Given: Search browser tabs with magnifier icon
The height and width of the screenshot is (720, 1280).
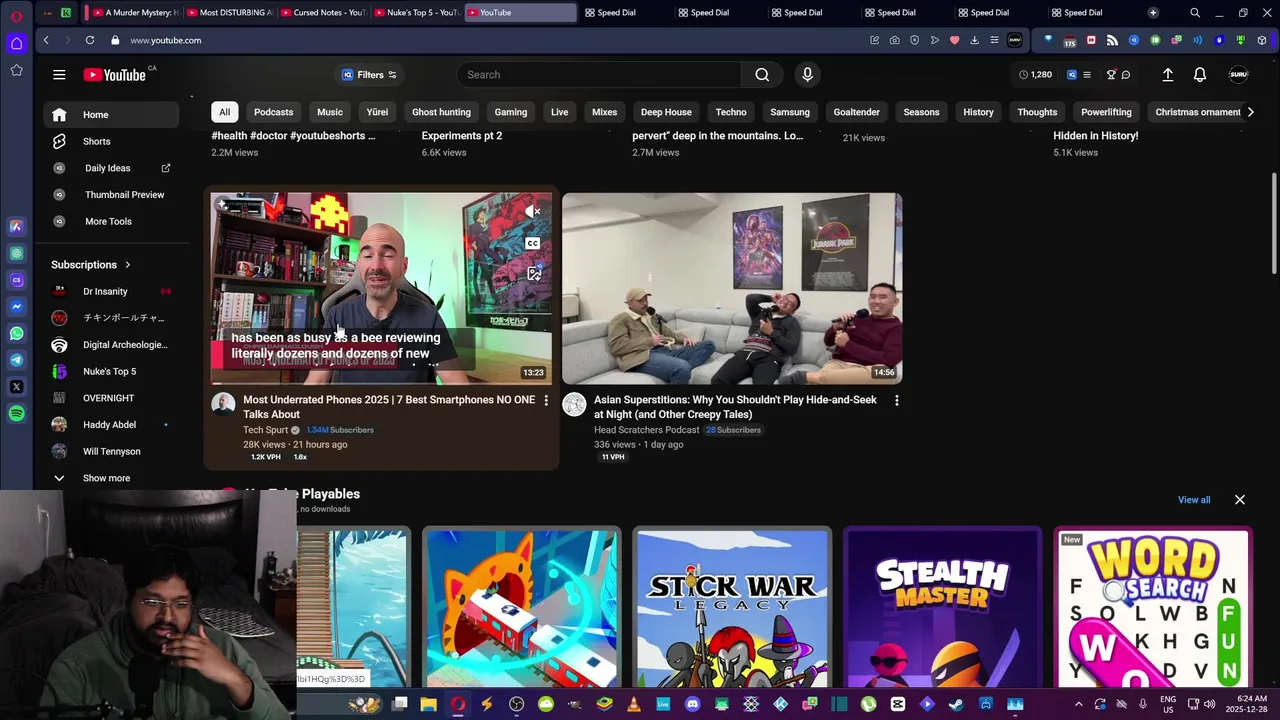Looking at the screenshot, I should pos(1194,13).
